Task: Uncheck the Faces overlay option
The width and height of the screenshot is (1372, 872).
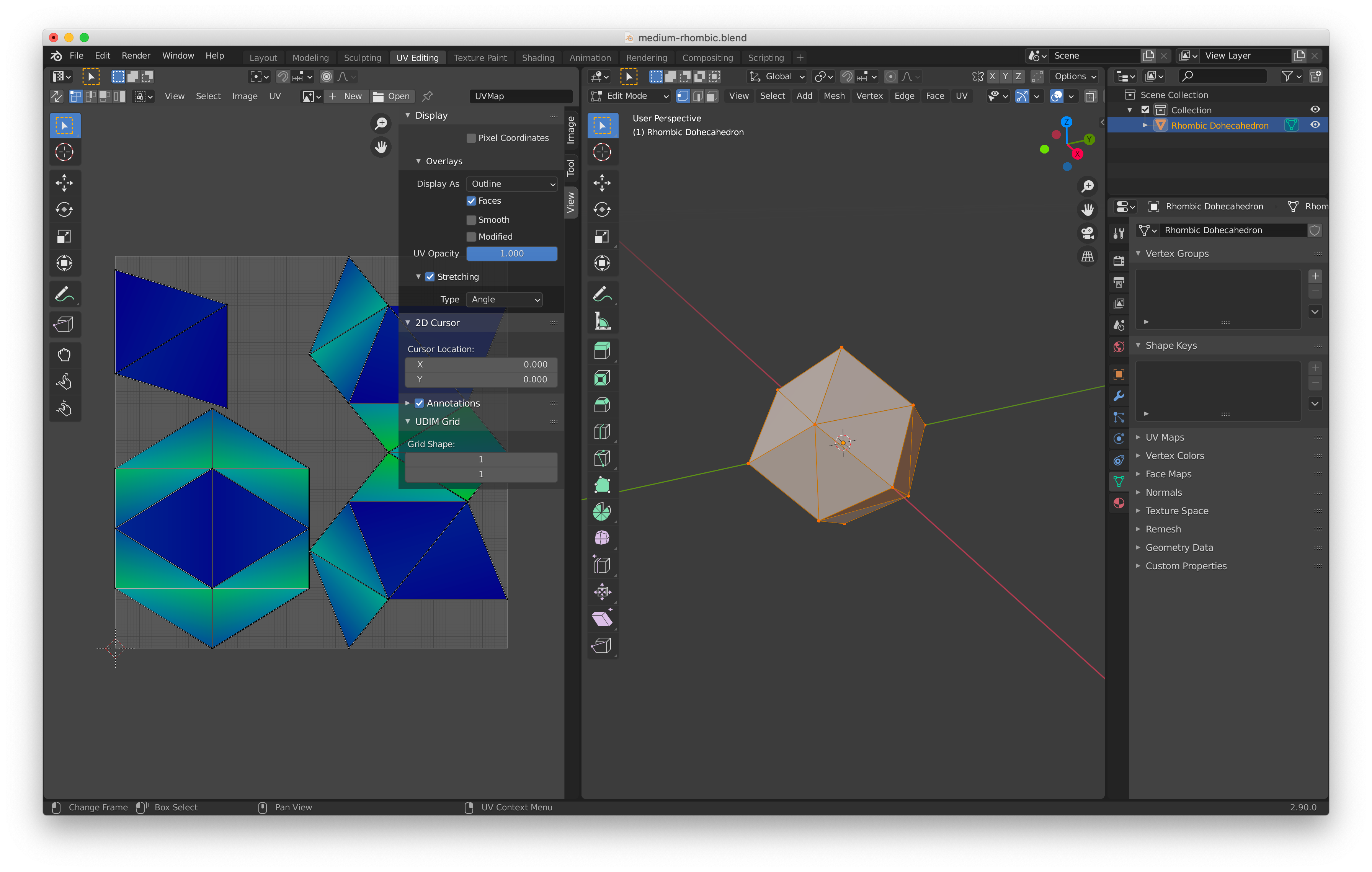Action: (471, 201)
